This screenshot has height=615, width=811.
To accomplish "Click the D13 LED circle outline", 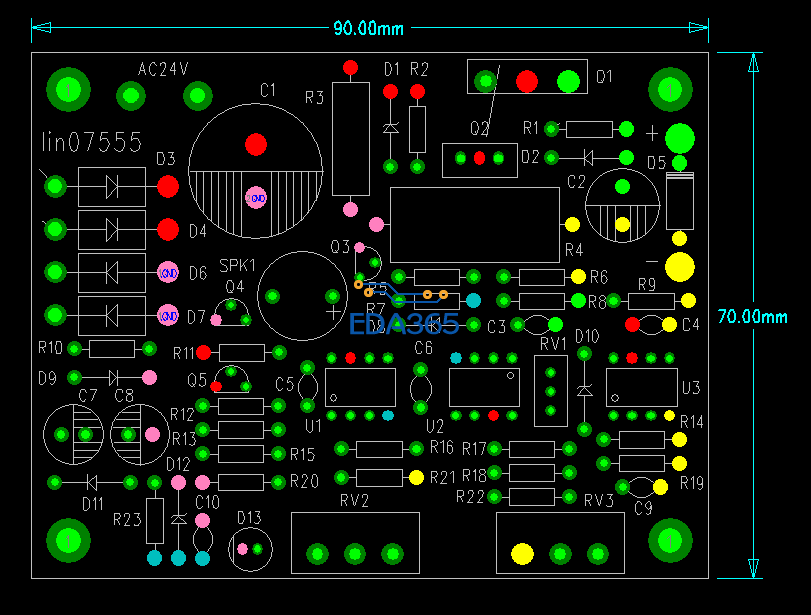I will tap(250, 549).
